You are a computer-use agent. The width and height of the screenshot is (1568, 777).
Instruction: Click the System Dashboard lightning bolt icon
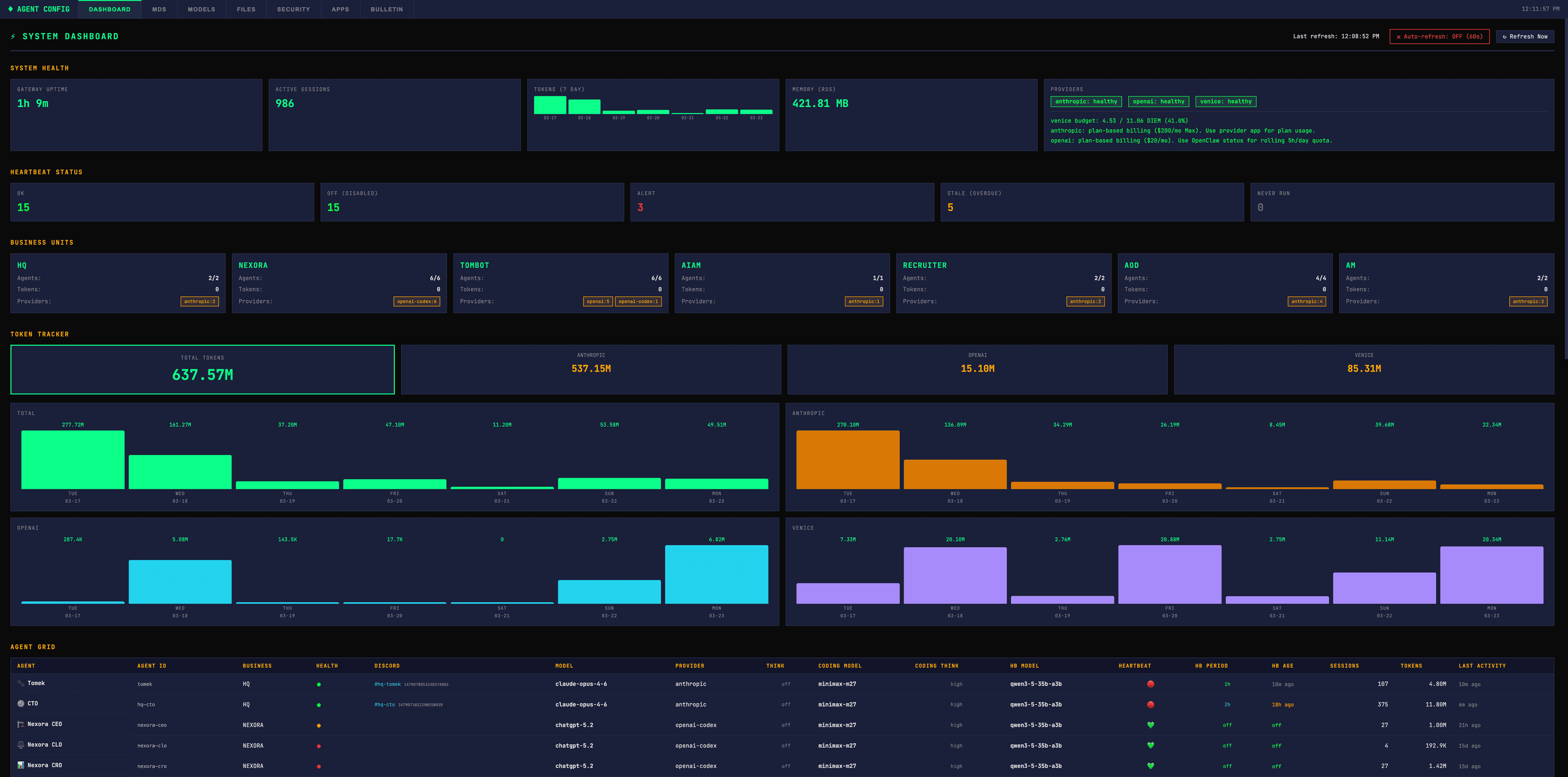tap(13, 36)
